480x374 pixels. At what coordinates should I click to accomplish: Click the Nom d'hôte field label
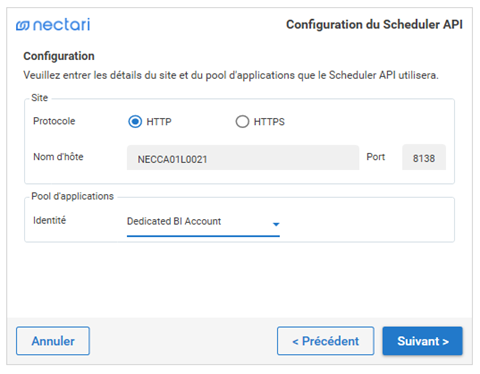pyautogui.click(x=58, y=157)
